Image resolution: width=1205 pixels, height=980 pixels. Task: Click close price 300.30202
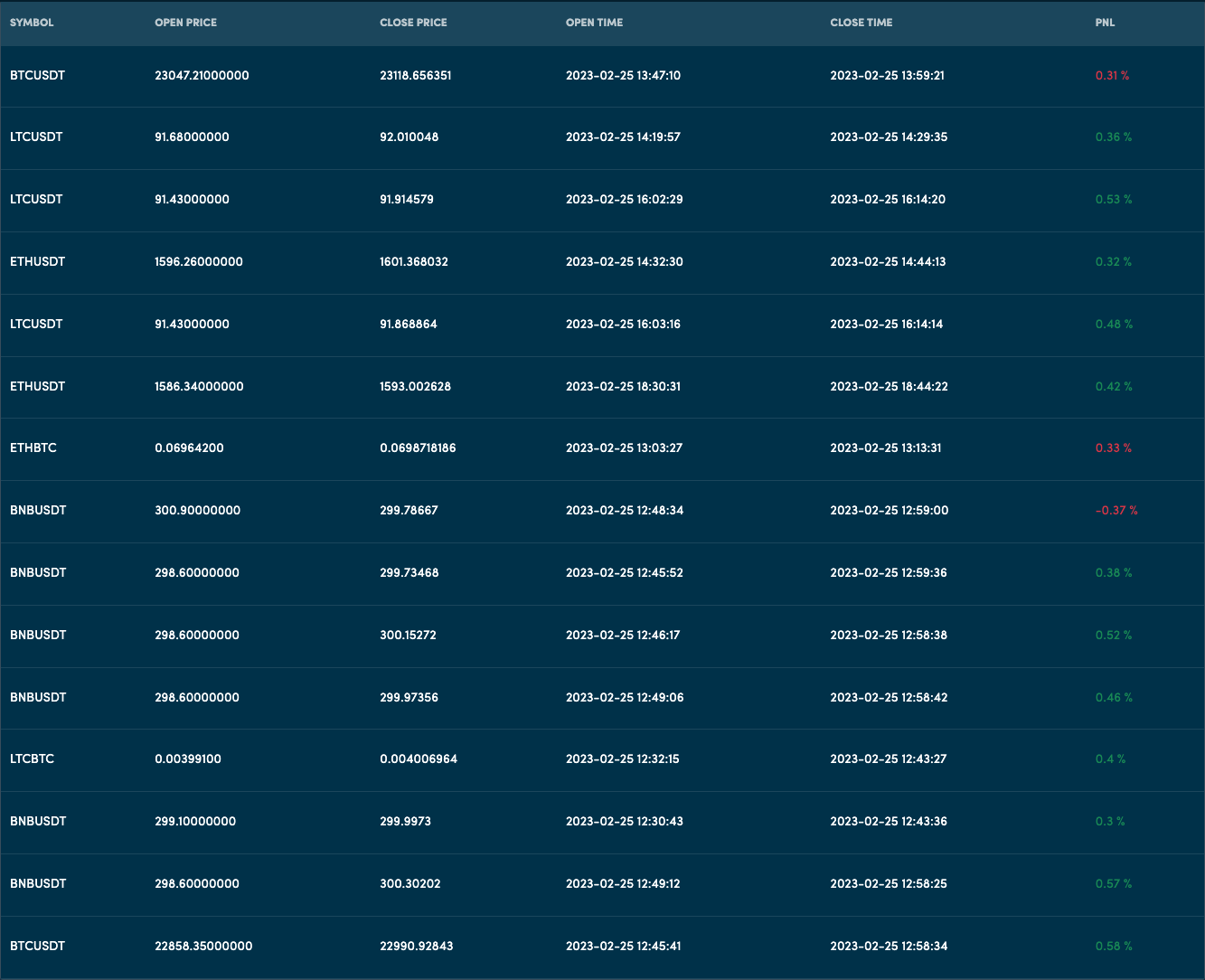click(410, 883)
